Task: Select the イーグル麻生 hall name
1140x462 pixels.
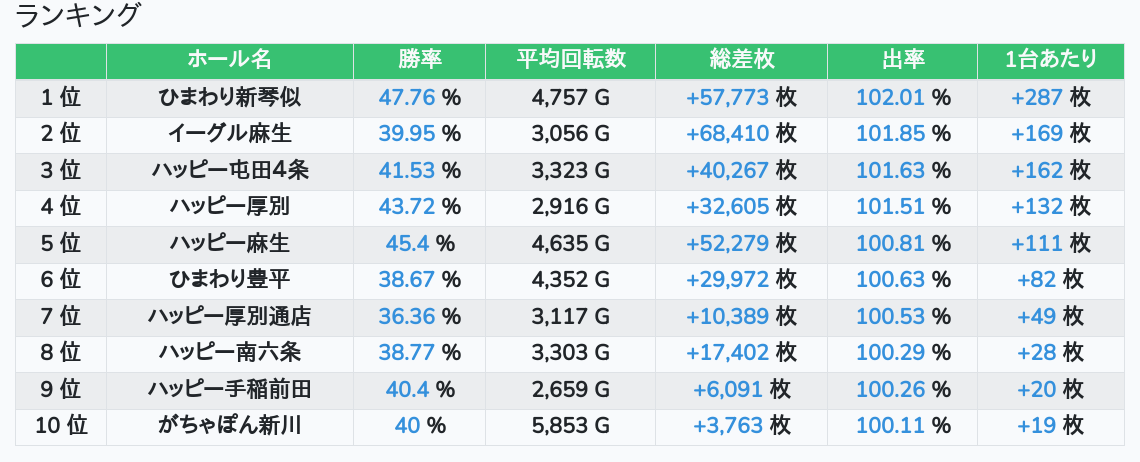Action: click(229, 134)
